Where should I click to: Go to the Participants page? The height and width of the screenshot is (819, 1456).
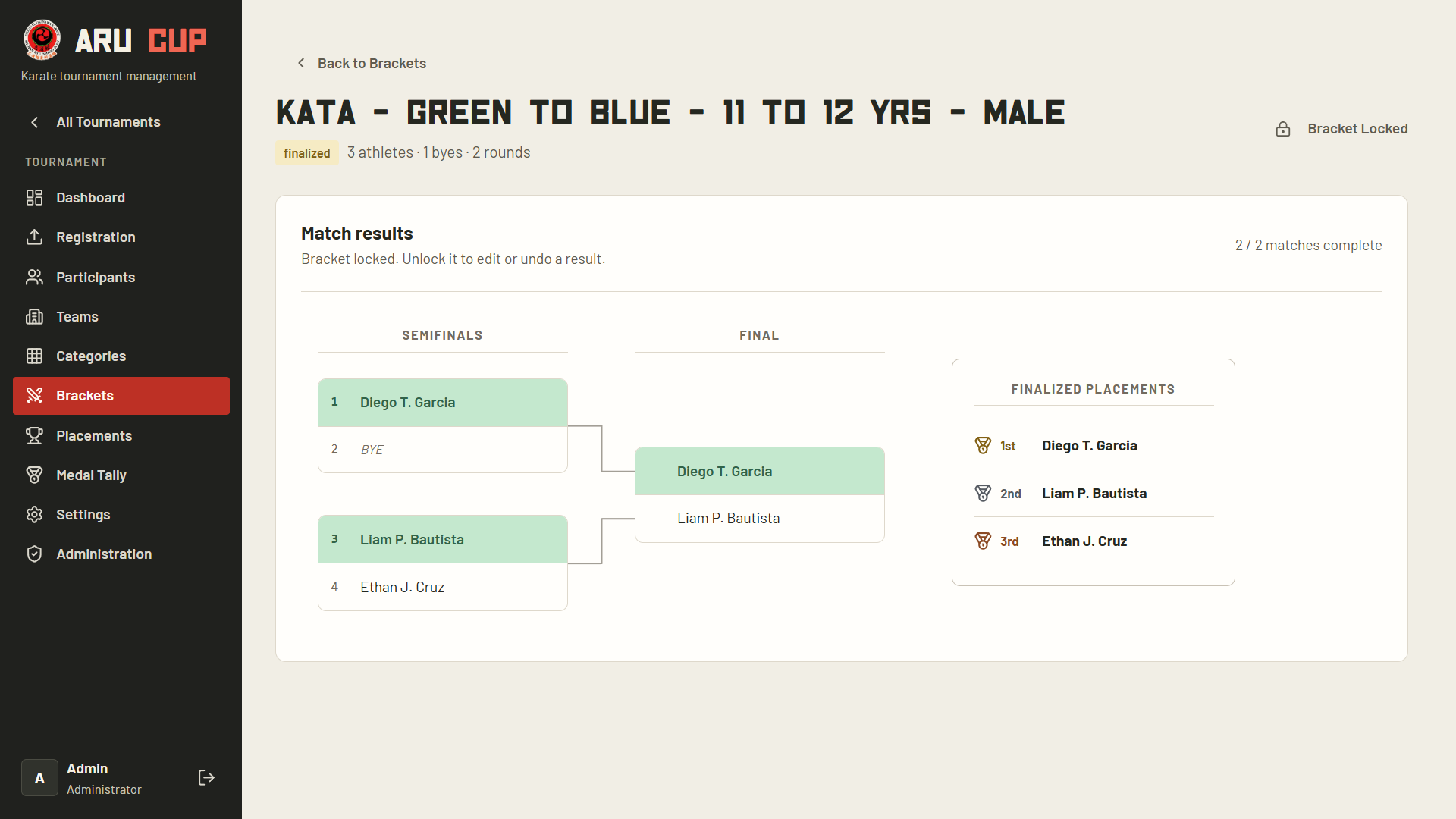pos(121,278)
